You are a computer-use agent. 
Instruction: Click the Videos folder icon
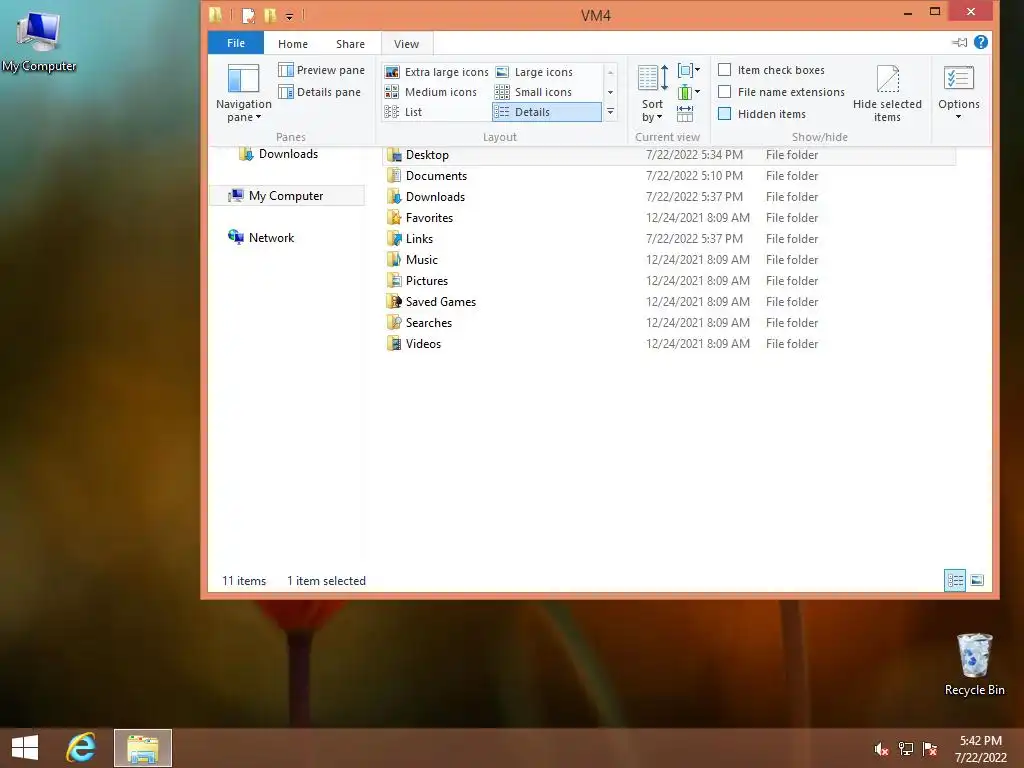click(394, 344)
